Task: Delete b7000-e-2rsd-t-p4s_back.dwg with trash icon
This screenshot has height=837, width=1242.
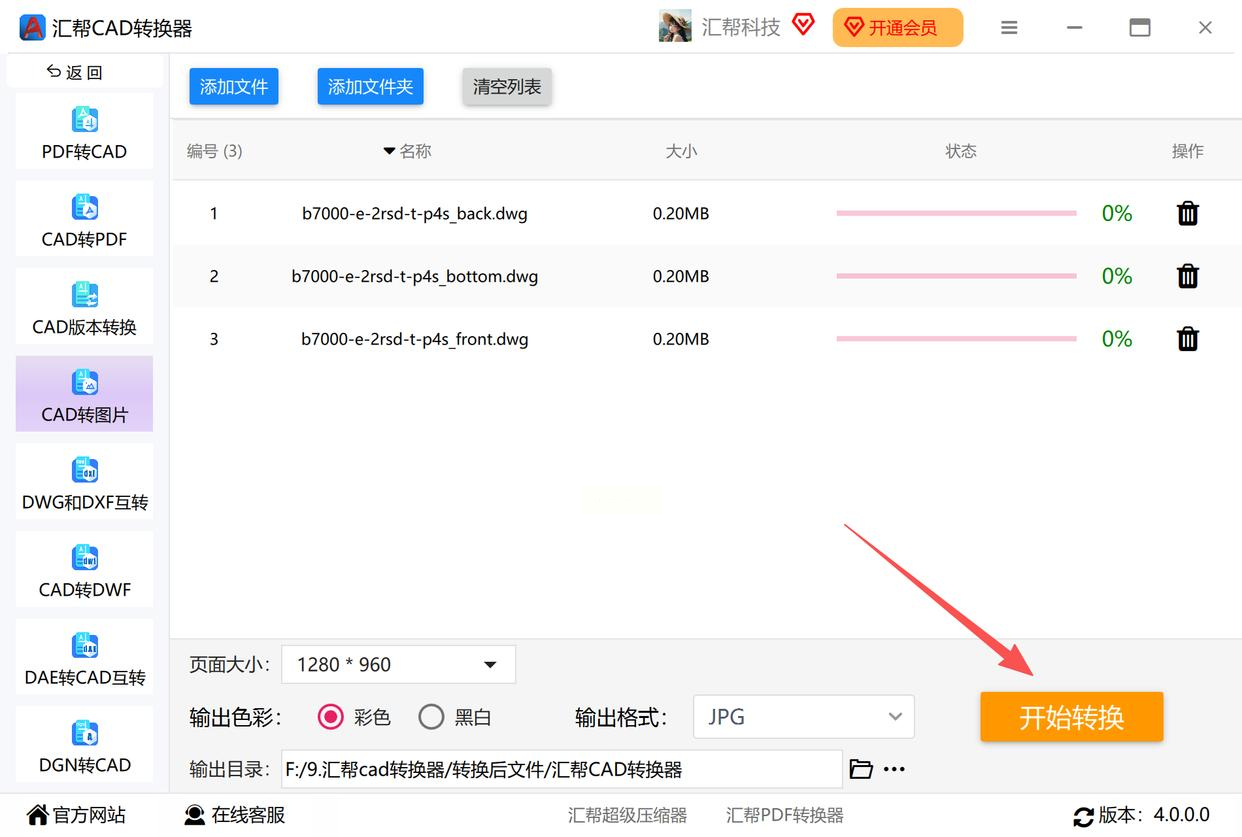Action: click(x=1187, y=213)
